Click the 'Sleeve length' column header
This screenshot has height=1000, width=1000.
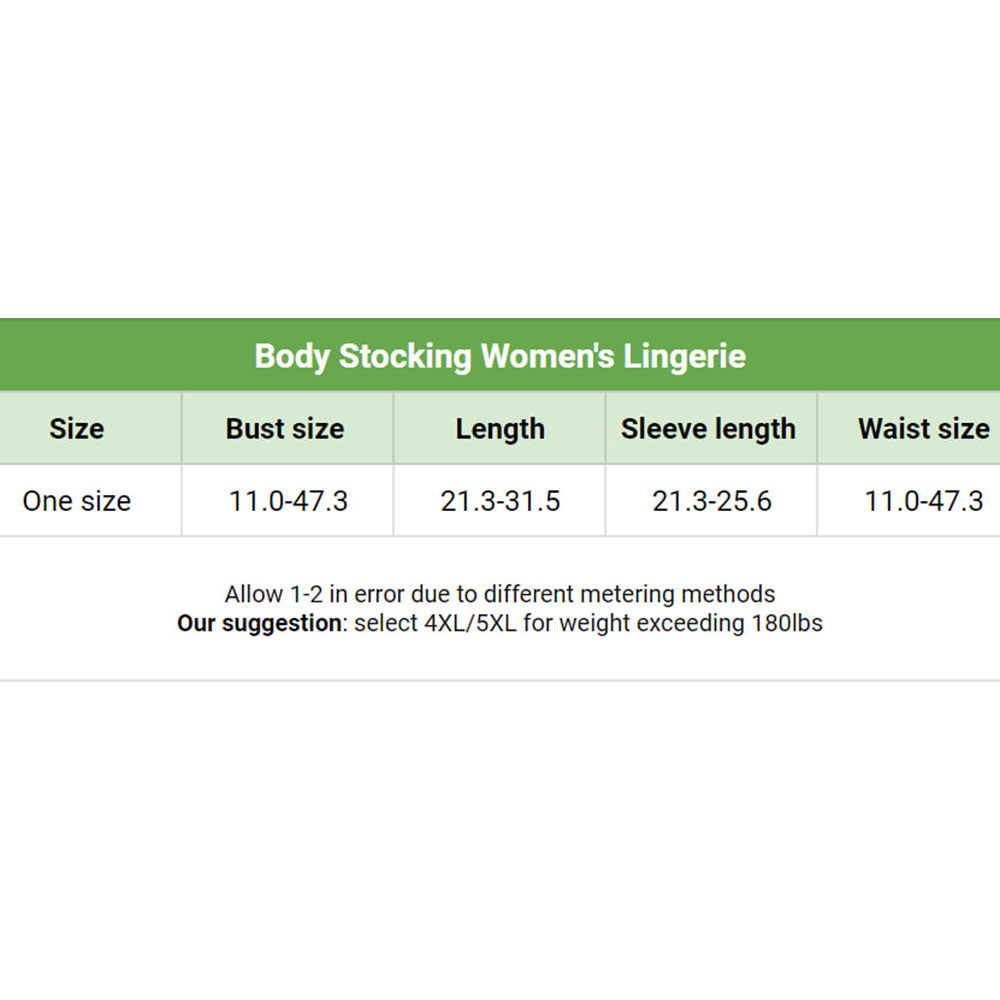(x=708, y=429)
